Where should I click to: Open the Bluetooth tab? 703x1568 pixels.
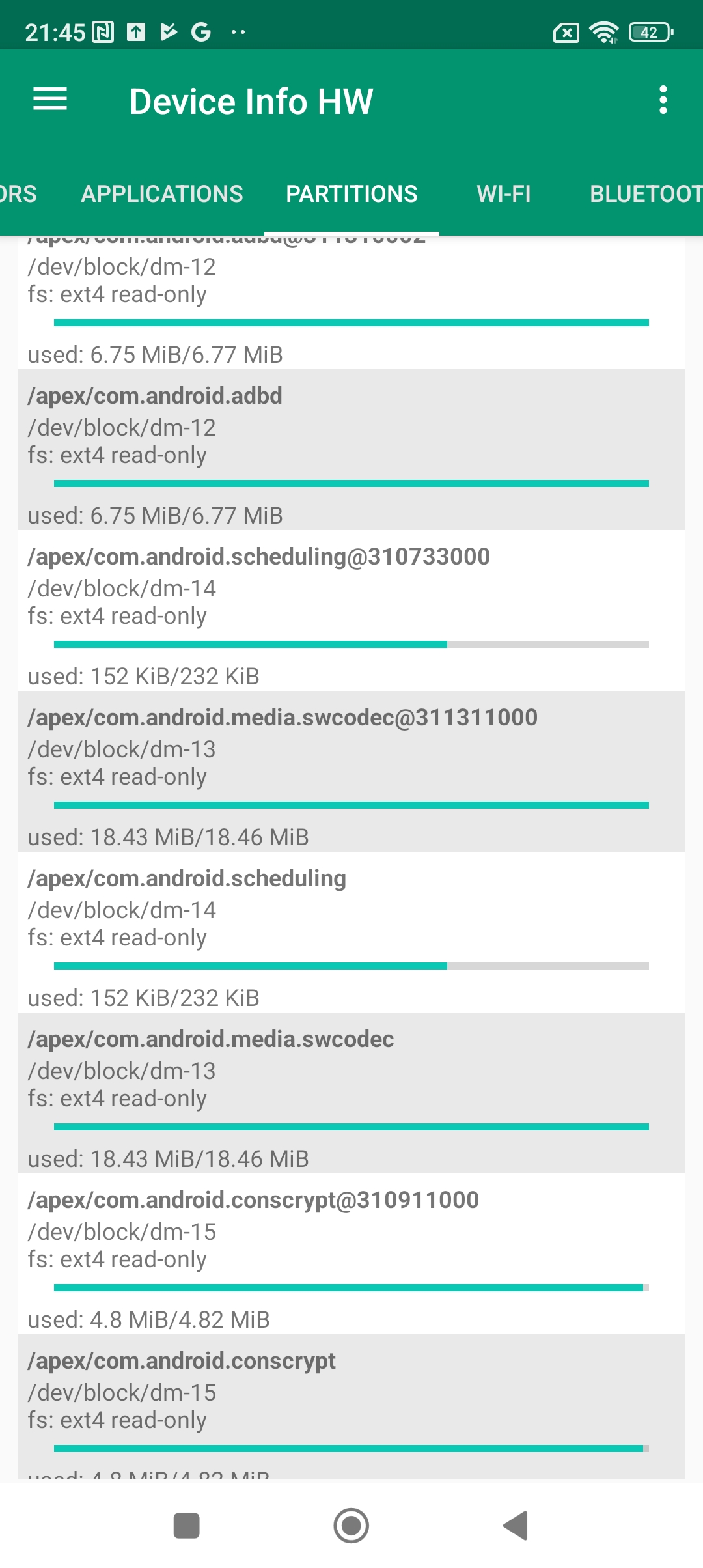point(644,194)
